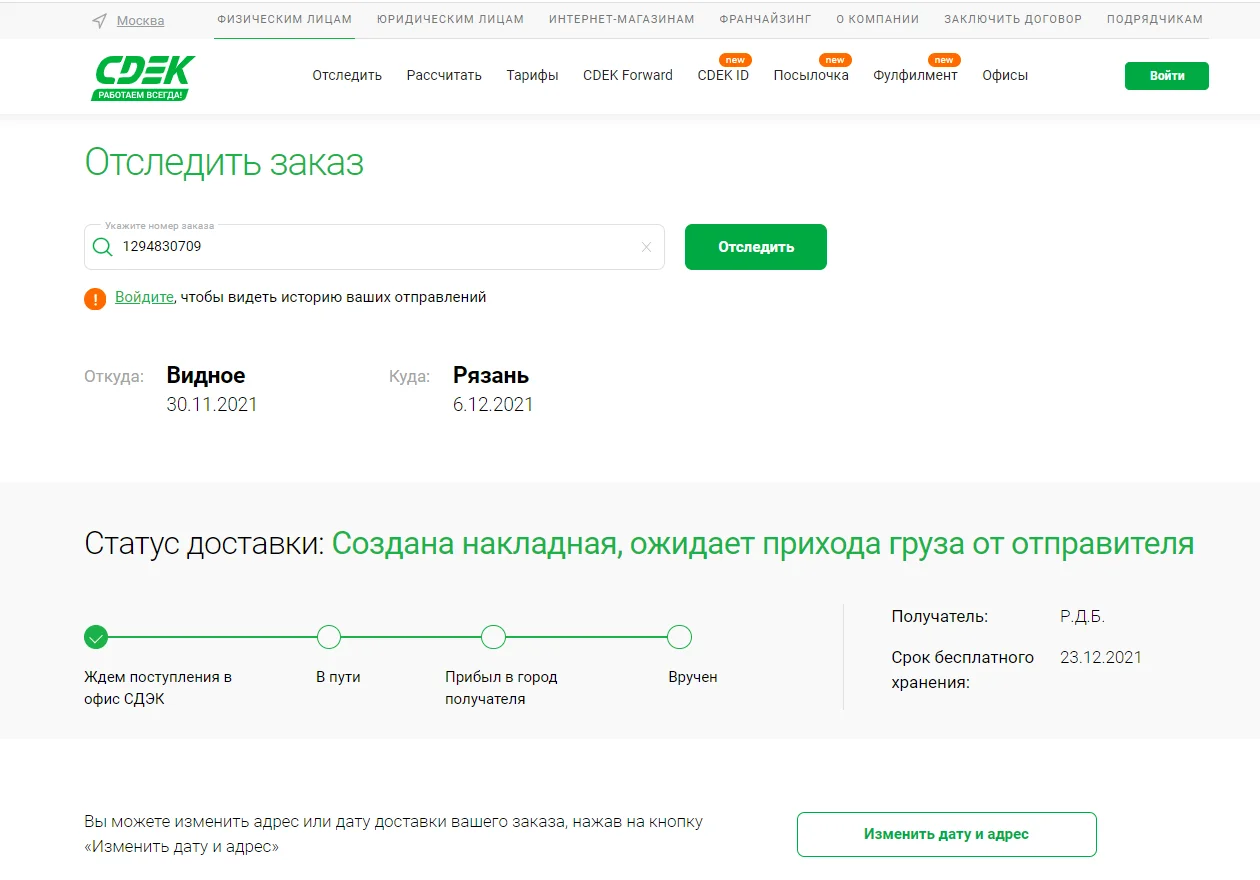Click the free storage date 23.12.2021
This screenshot has height=880, width=1260.
click(1101, 657)
